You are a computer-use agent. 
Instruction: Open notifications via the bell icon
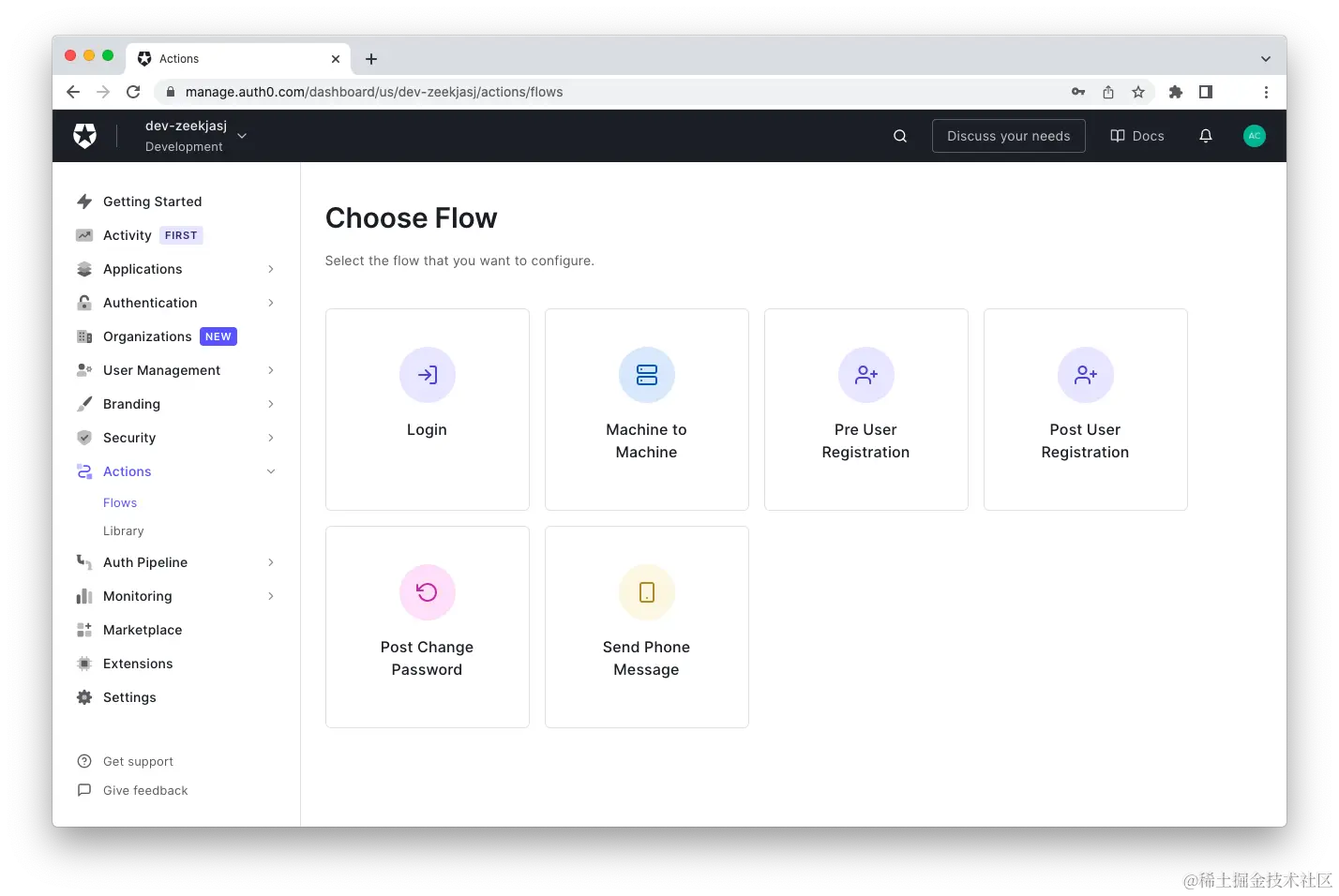click(x=1205, y=135)
